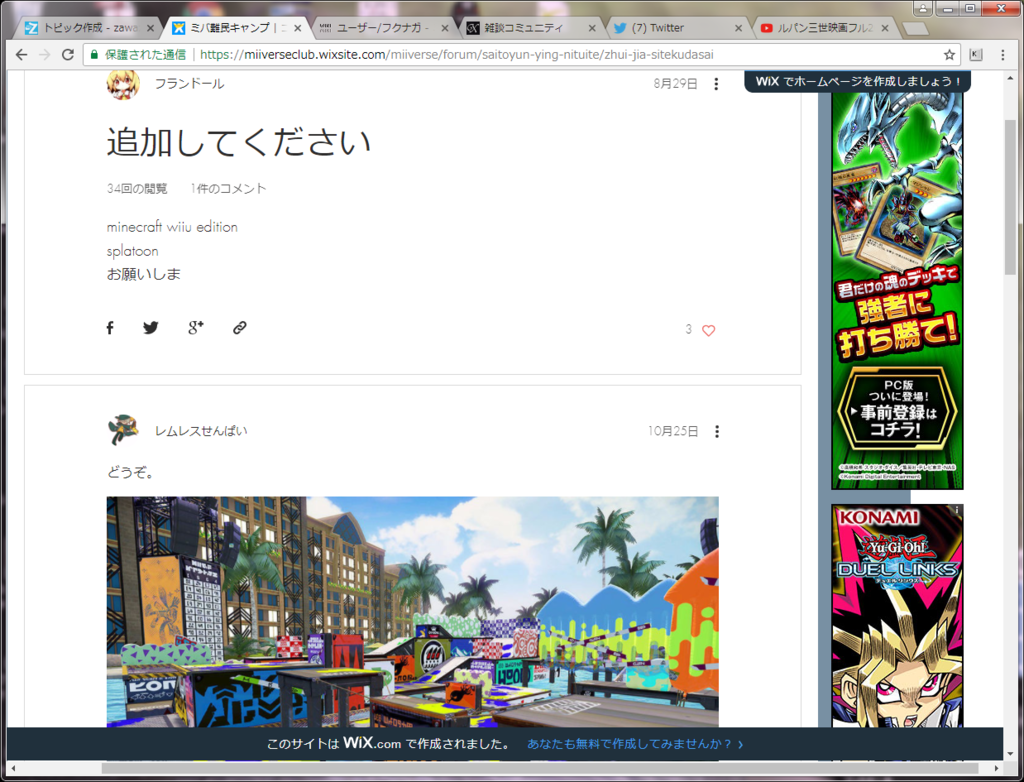This screenshot has width=1024, height=782.
Task: Close the Twitter tab
Action: pyautogui.click(x=739, y=28)
